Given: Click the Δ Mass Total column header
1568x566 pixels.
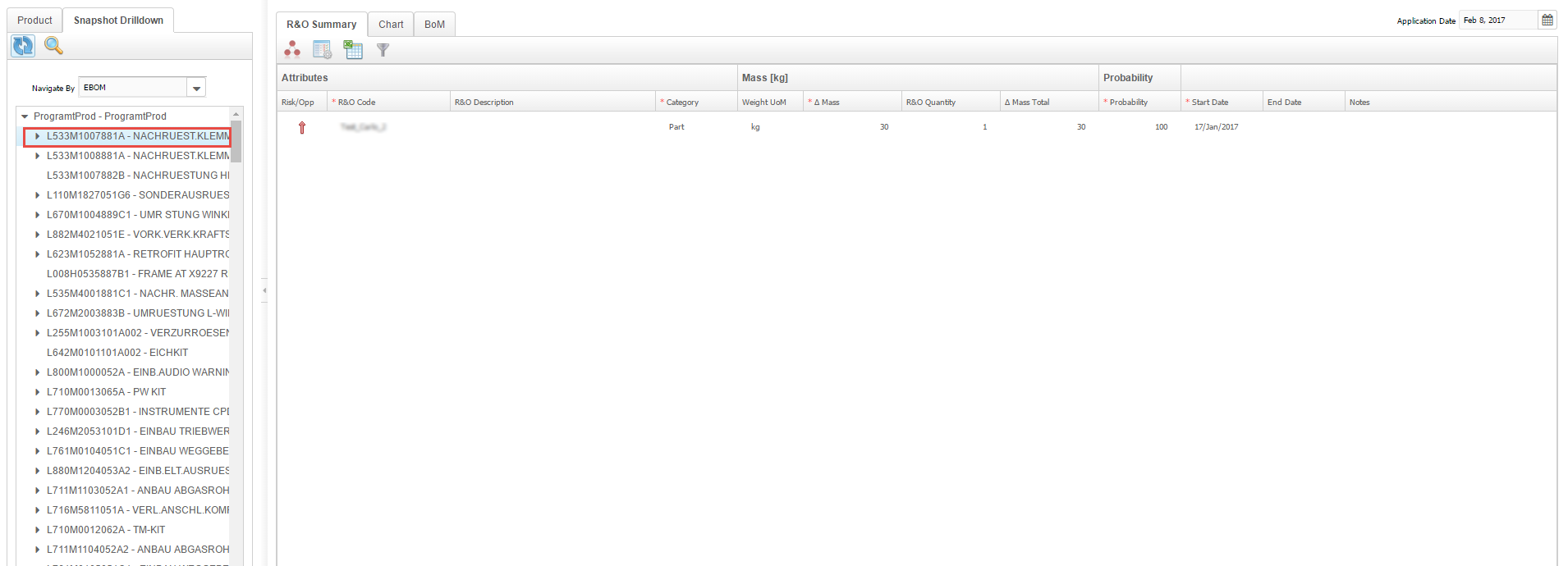Looking at the screenshot, I should click(x=1049, y=102).
